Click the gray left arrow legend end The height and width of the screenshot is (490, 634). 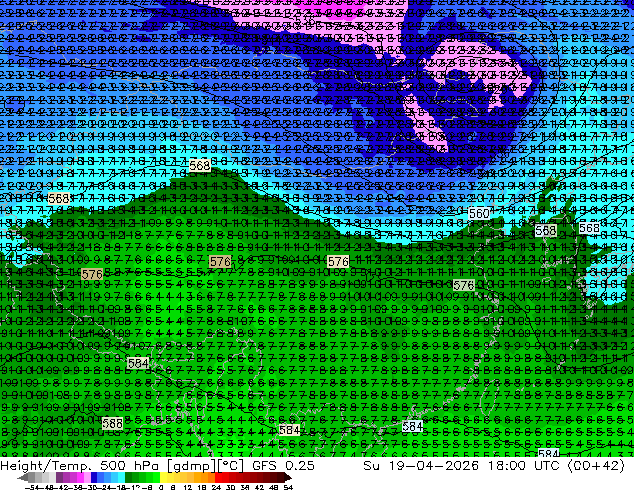pos(22,477)
